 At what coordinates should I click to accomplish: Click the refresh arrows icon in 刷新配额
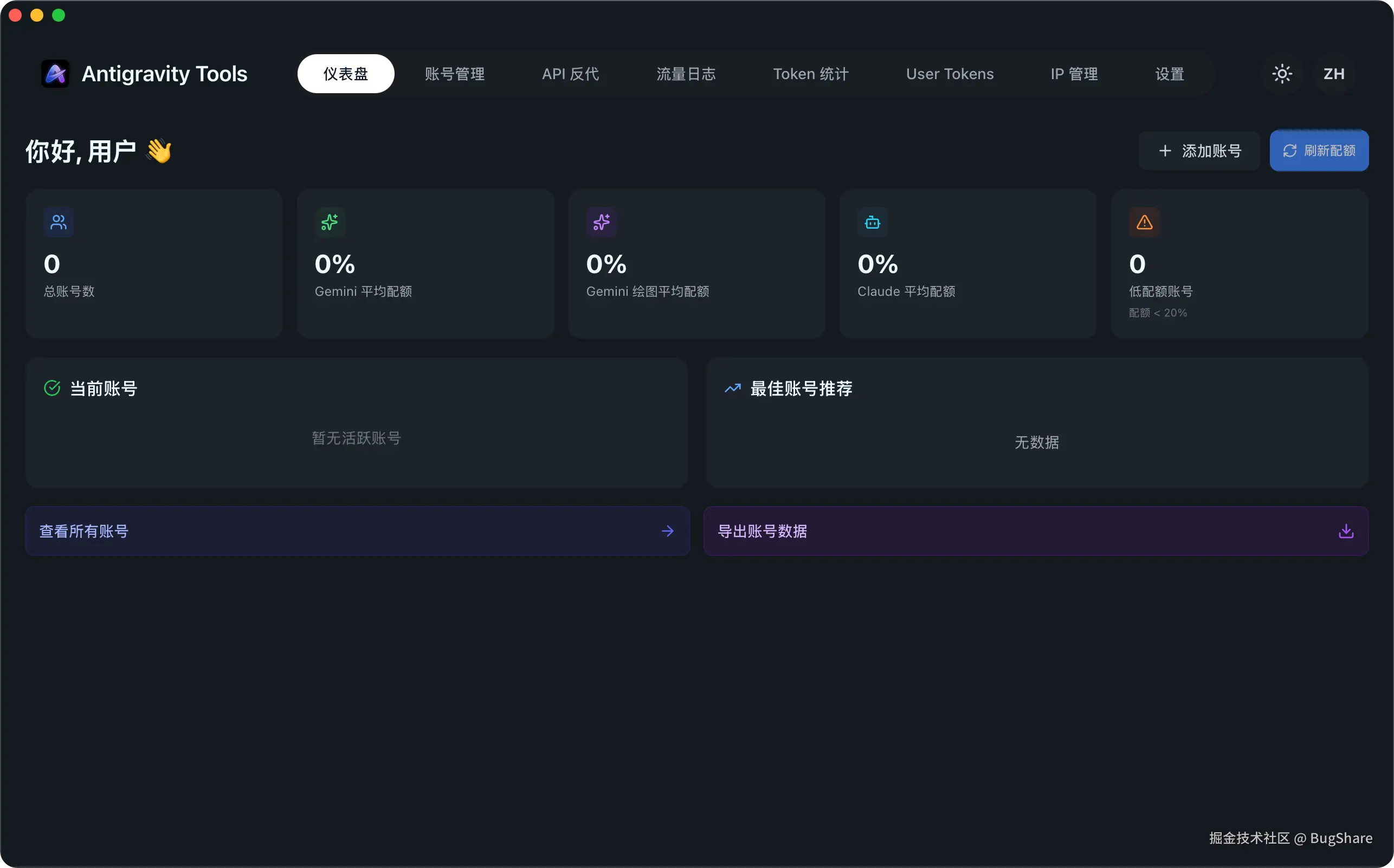point(1289,151)
